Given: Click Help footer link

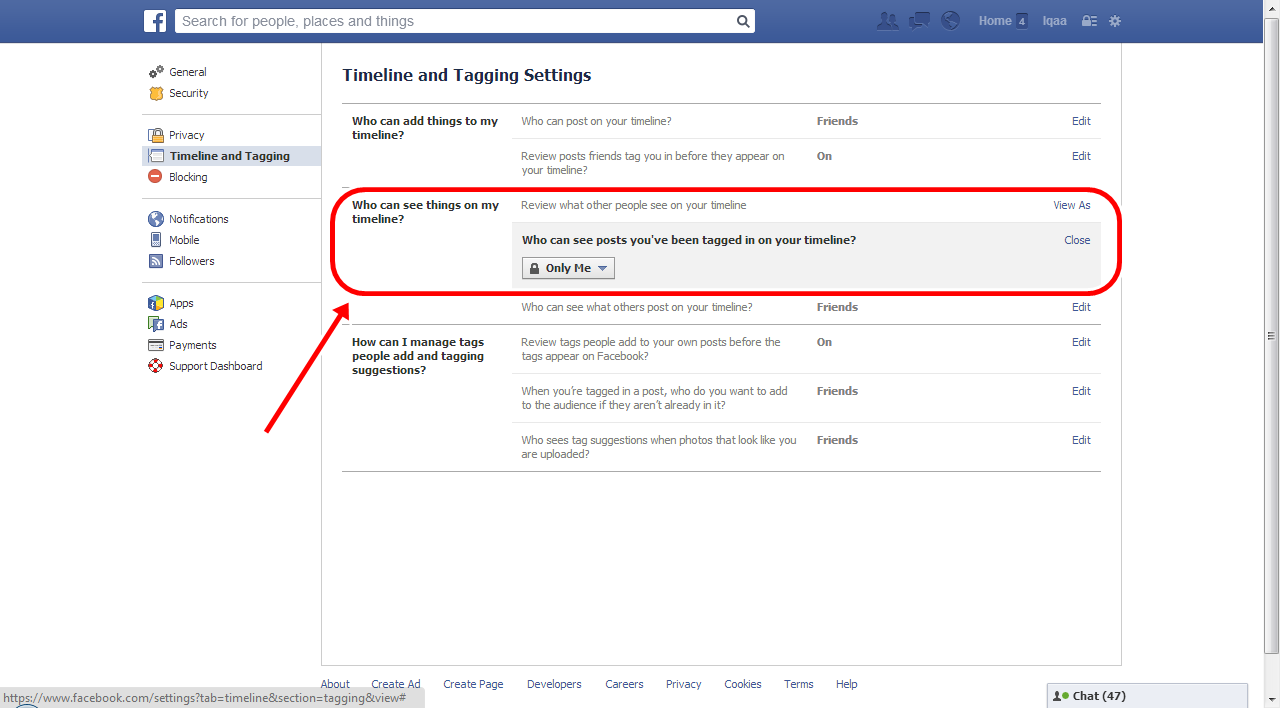Looking at the screenshot, I should pos(847,684).
